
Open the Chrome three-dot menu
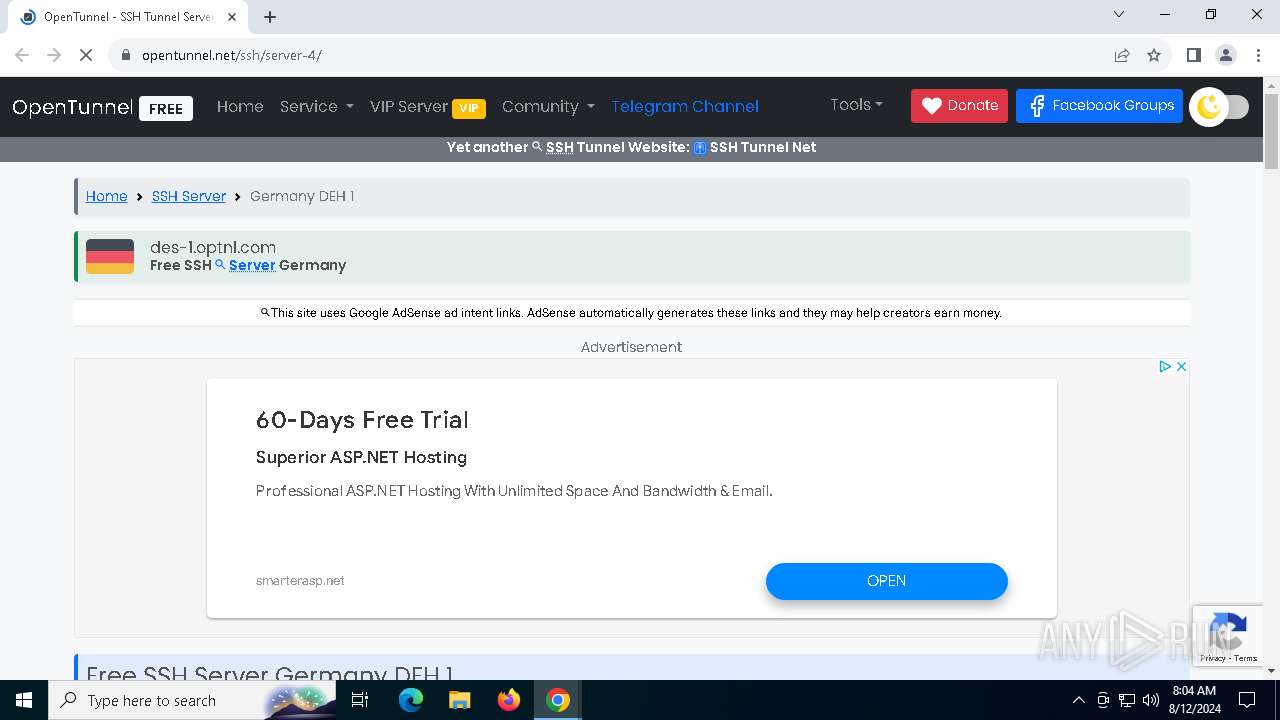tap(1257, 55)
